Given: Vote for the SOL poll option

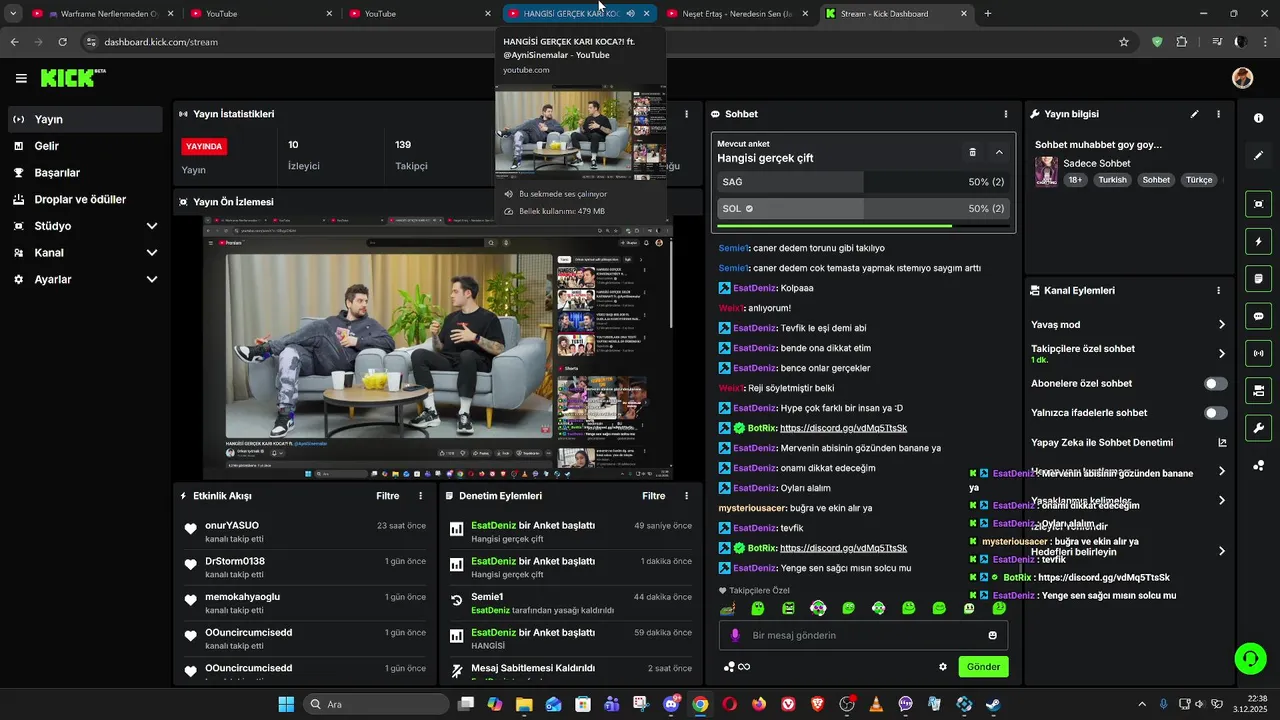Looking at the screenshot, I should tap(862, 209).
